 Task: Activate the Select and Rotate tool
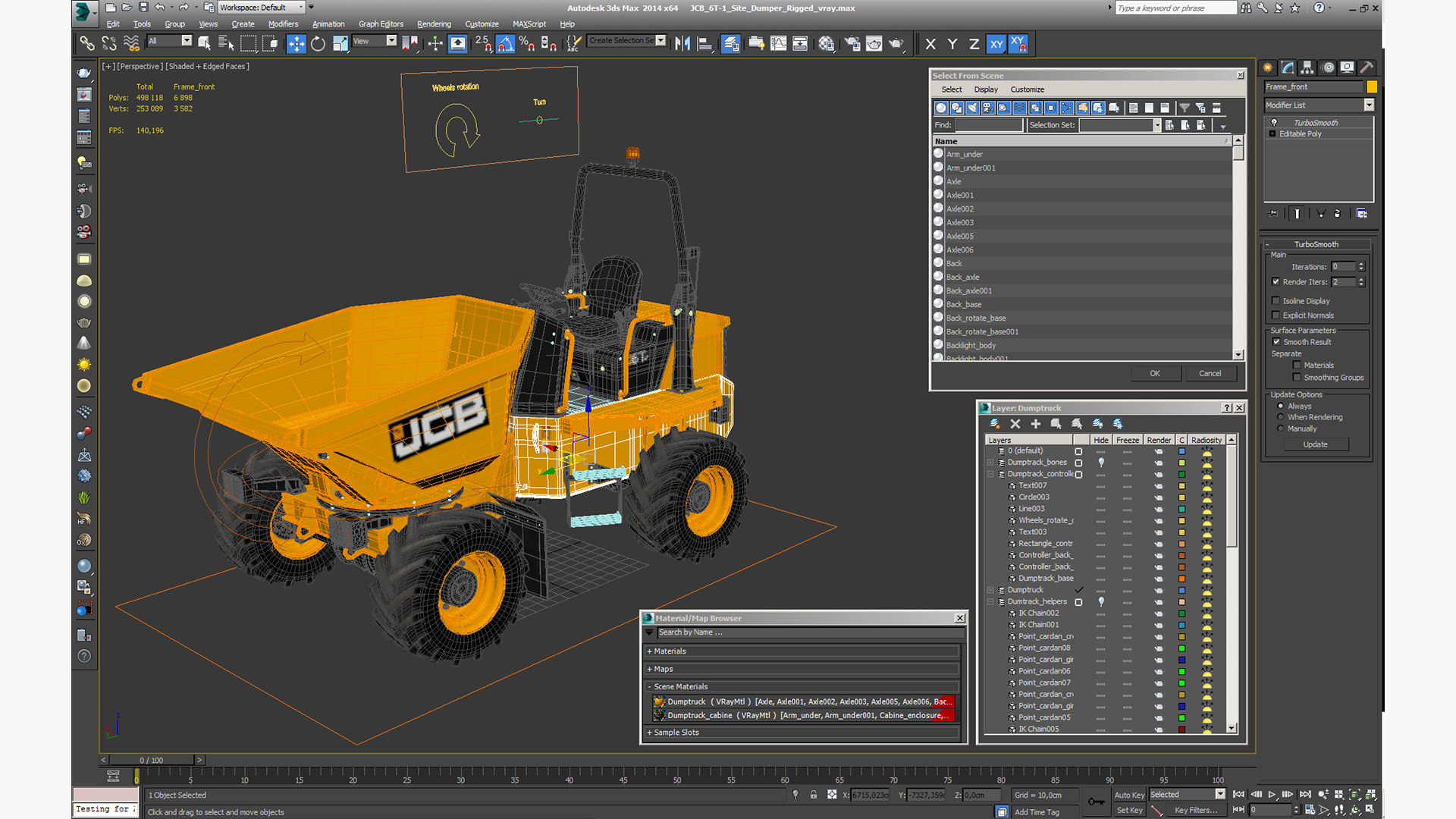(x=318, y=43)
